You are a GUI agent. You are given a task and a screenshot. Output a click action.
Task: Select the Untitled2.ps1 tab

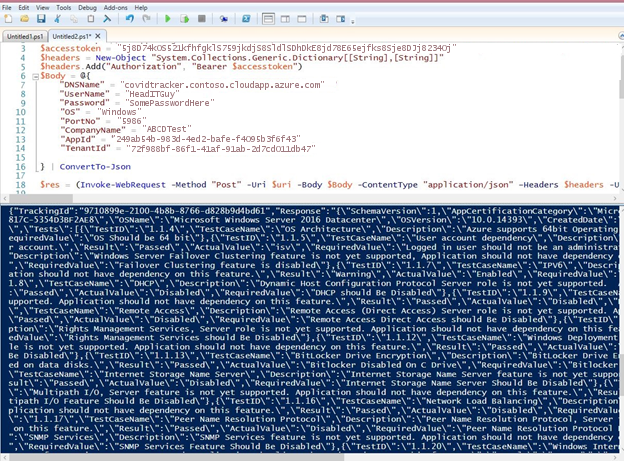pos(72,36)
